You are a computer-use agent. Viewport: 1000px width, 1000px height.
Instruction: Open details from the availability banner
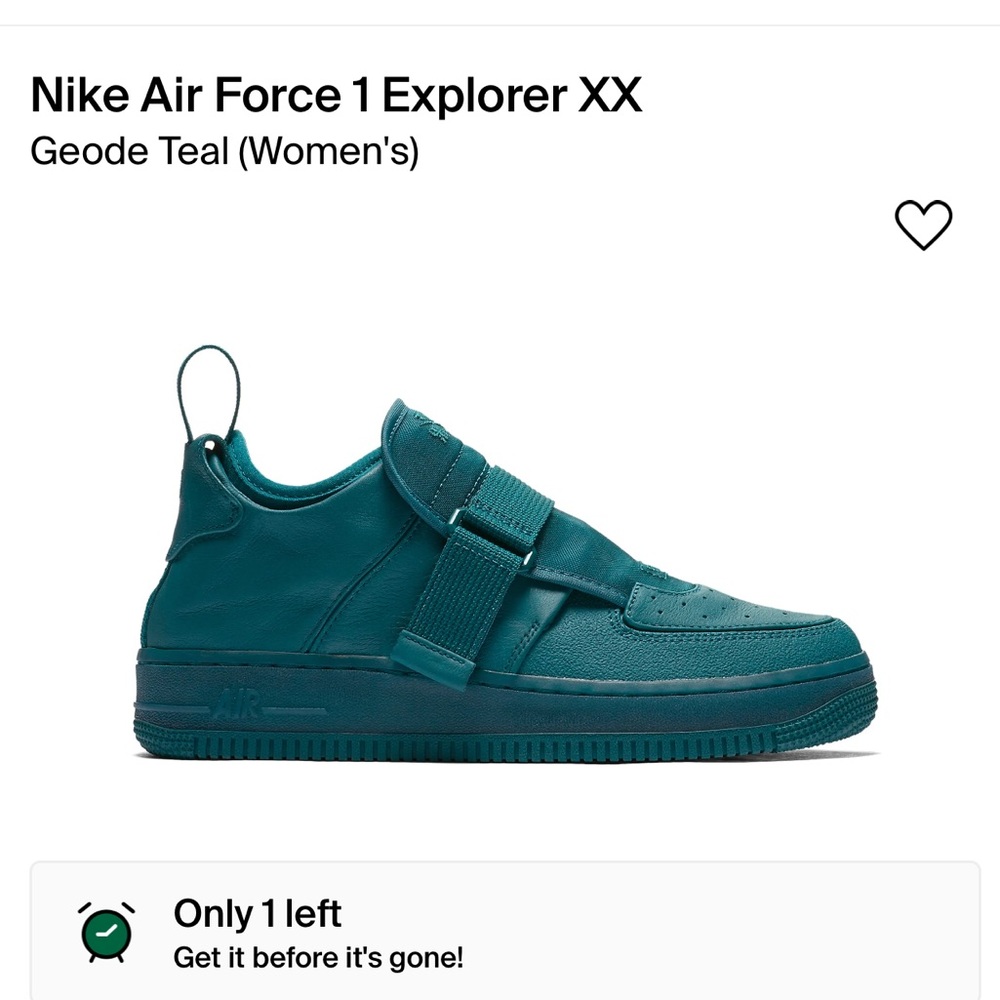[500, 935]
